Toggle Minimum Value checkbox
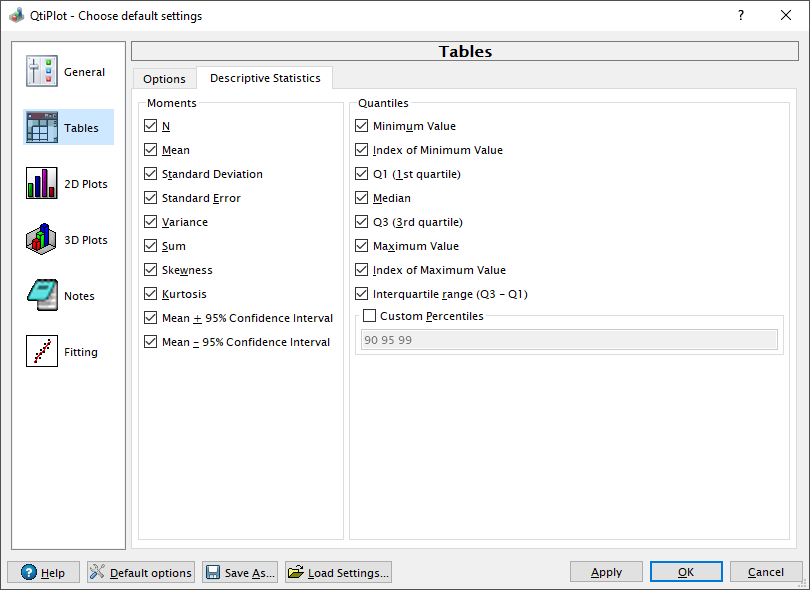The height and width of the screenshot is (590, 810). (x=362, y=126)
